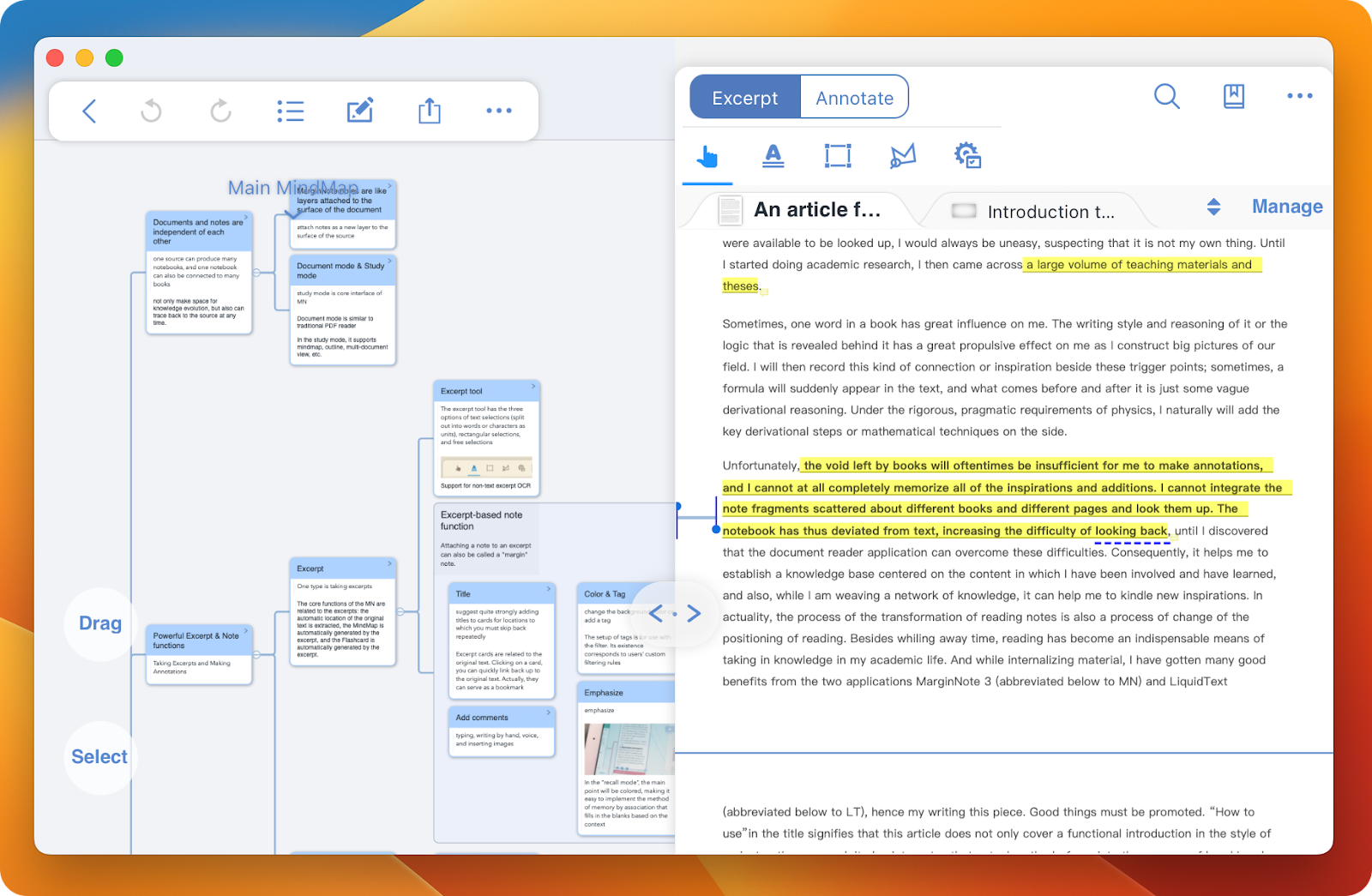
Task: Select the text highlight excerpt tool
Action: pyautogui.click(x=773, y=156)
